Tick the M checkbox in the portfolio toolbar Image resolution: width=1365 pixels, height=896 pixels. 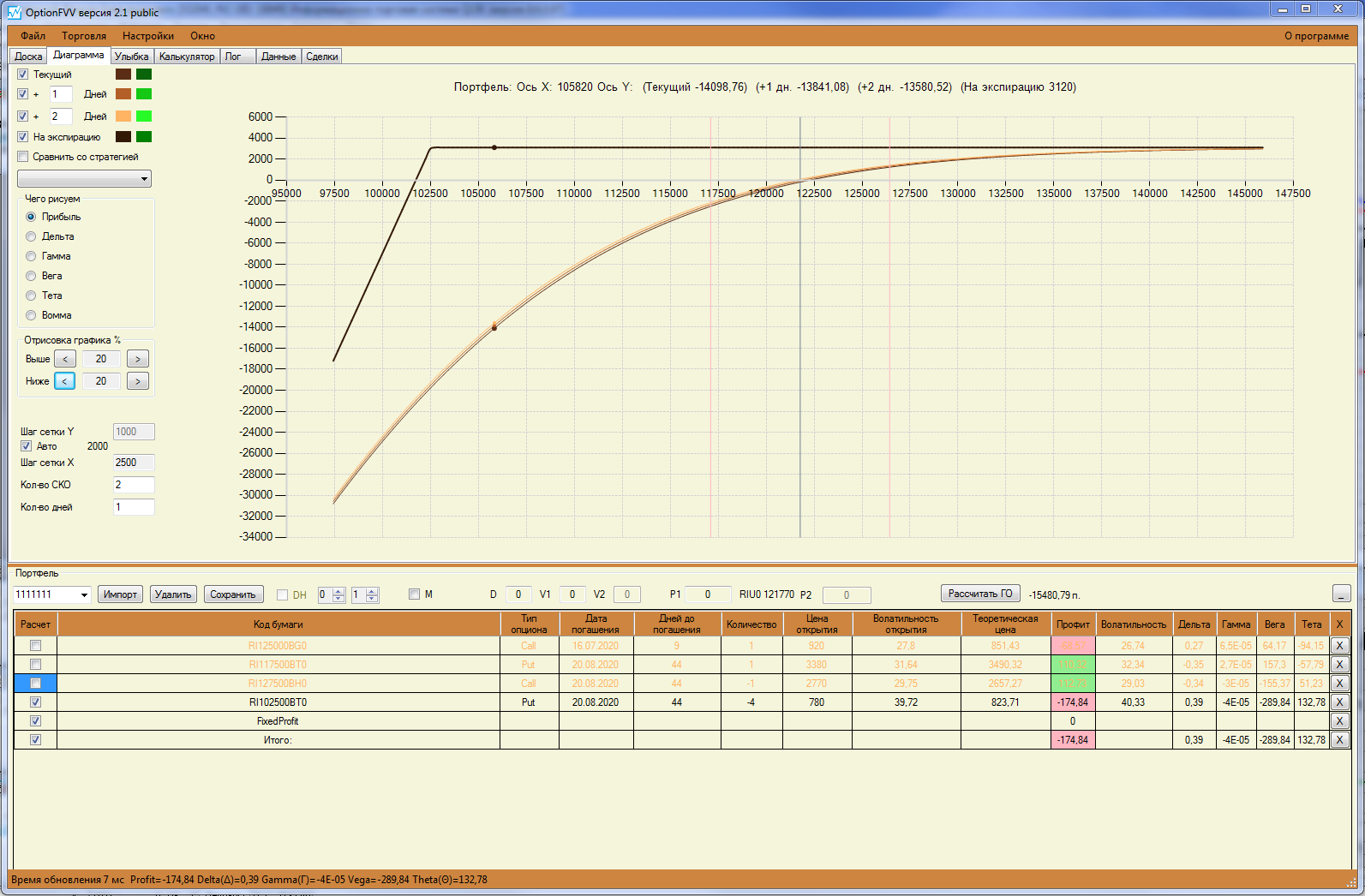tap(415, 594)
